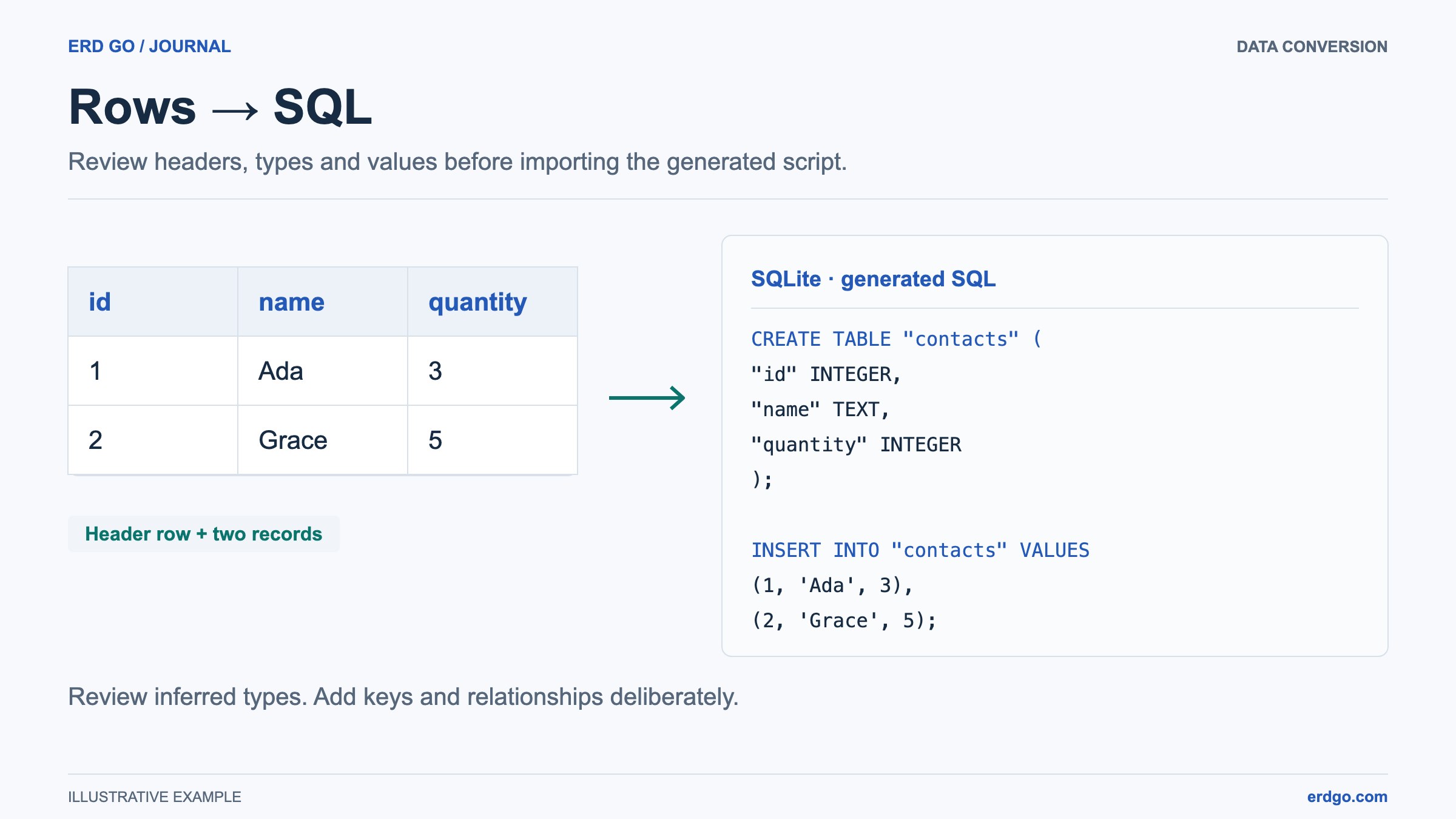Click the Grace table cell
The height and width of the screenshot is (819, 1456).
click(x=323, y=440)
